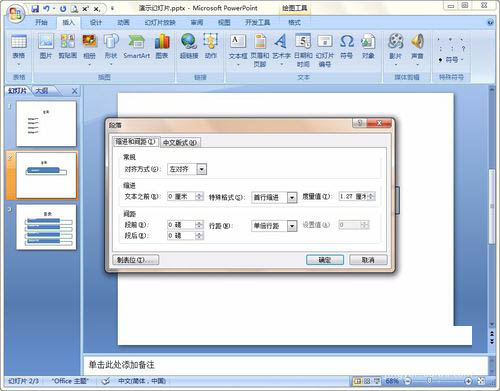This screenshot has height=391, width=500.
Task: Fit slide to current window
Action: (481, 381)
